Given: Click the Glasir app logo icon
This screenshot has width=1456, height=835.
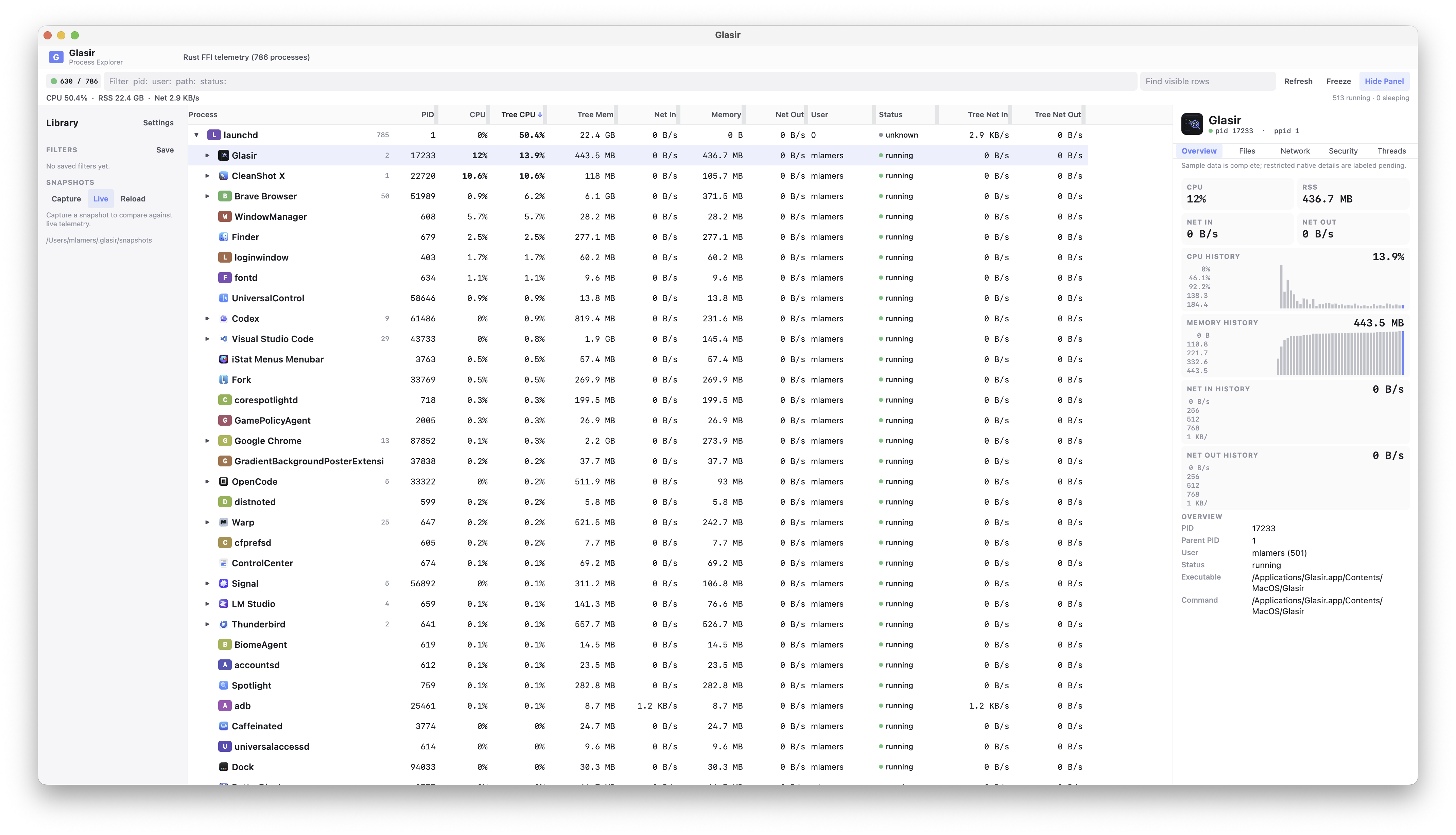Looking at the screenshot, I should coord(56,57).
